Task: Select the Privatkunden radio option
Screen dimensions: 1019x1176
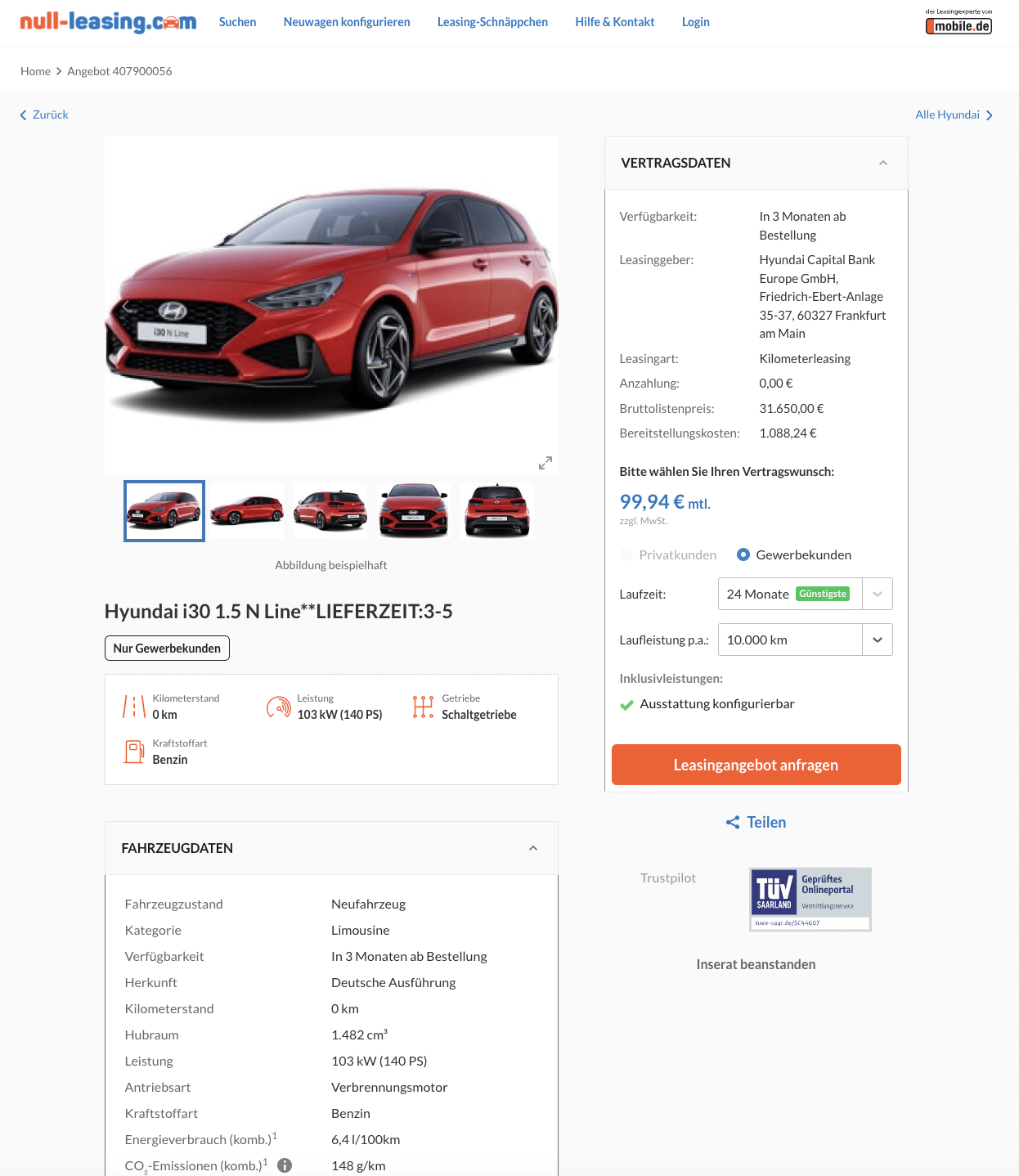Action: 626,554
